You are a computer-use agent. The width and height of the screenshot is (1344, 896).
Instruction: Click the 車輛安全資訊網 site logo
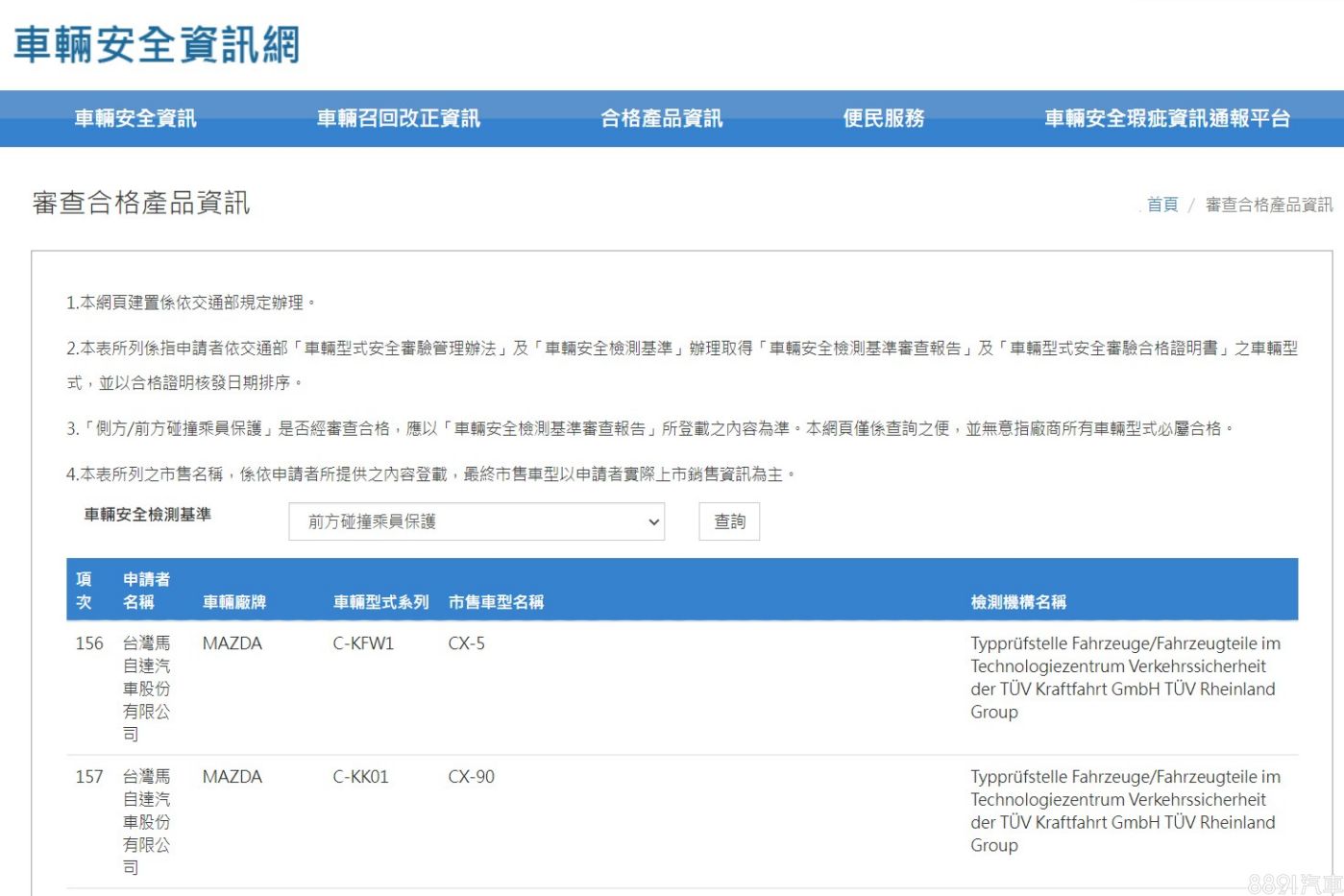tap(157, 45)
